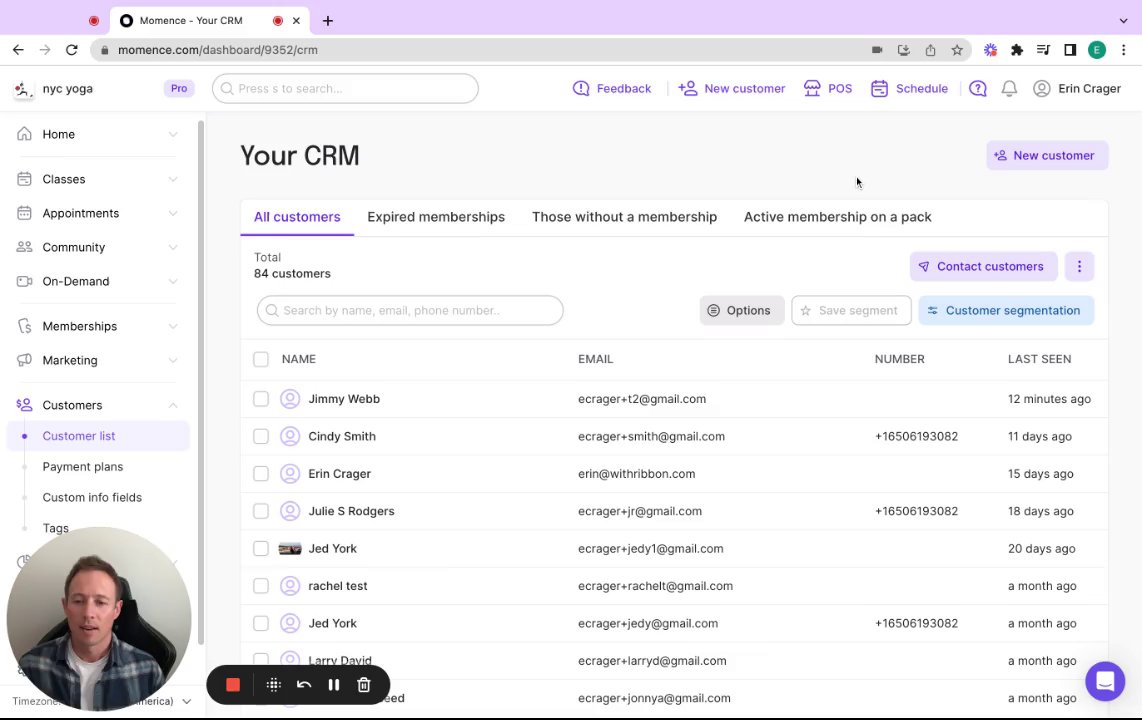Open the Options button

pyautogui.click(x=741, y=310)
